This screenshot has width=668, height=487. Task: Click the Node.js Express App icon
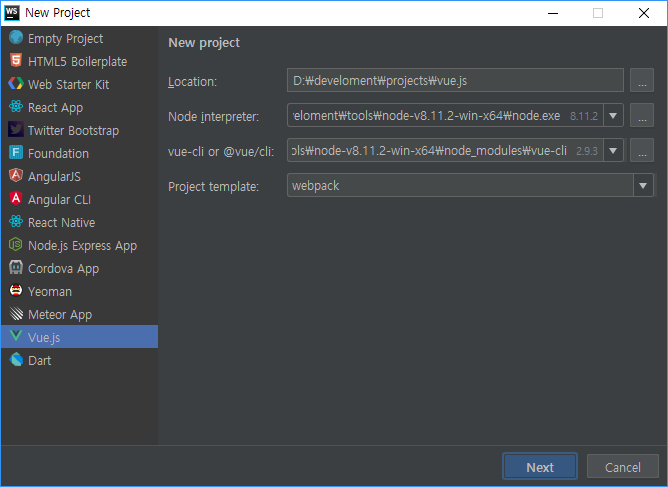[16, 245]
